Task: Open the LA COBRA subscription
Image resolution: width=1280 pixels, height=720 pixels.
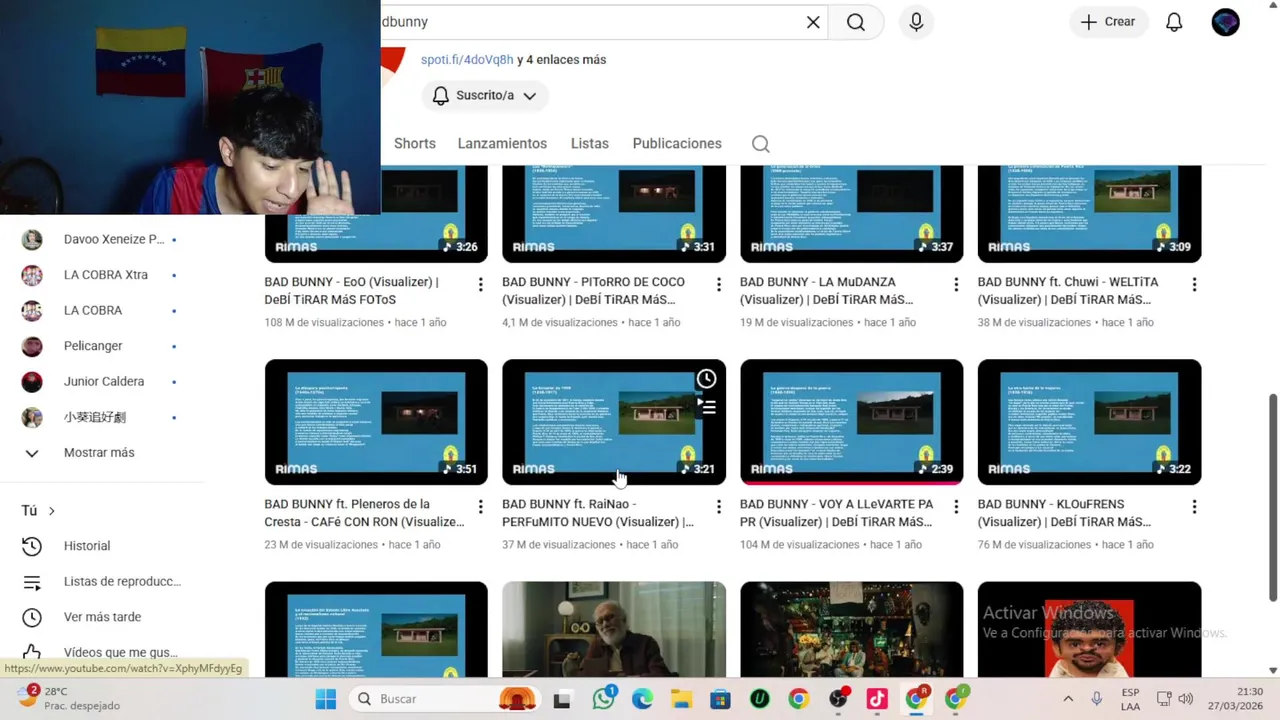Action: click(x=100, y=310)
